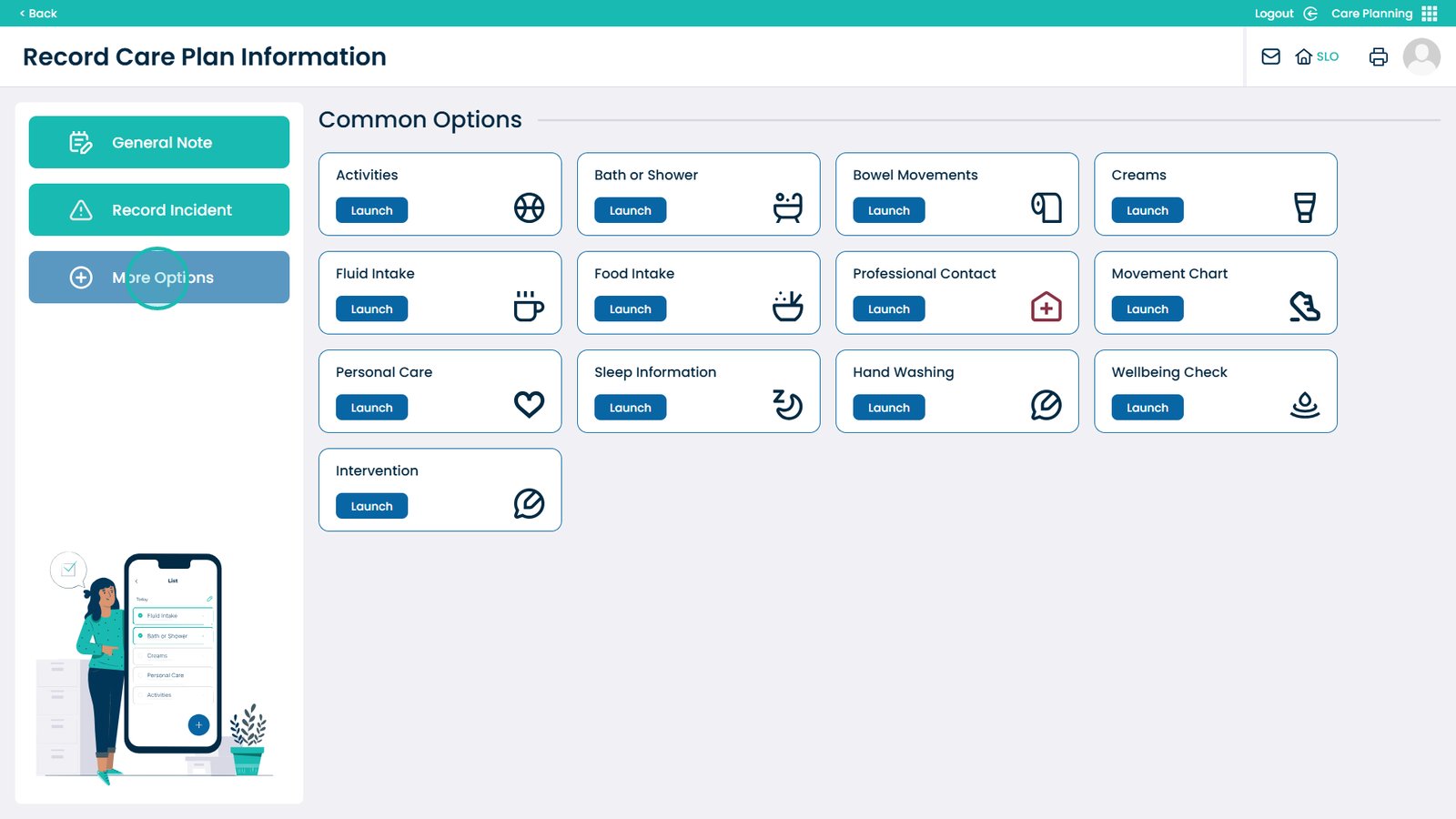
Task: Click the Professional Contact medical house icon
Action: (1046, 307)
